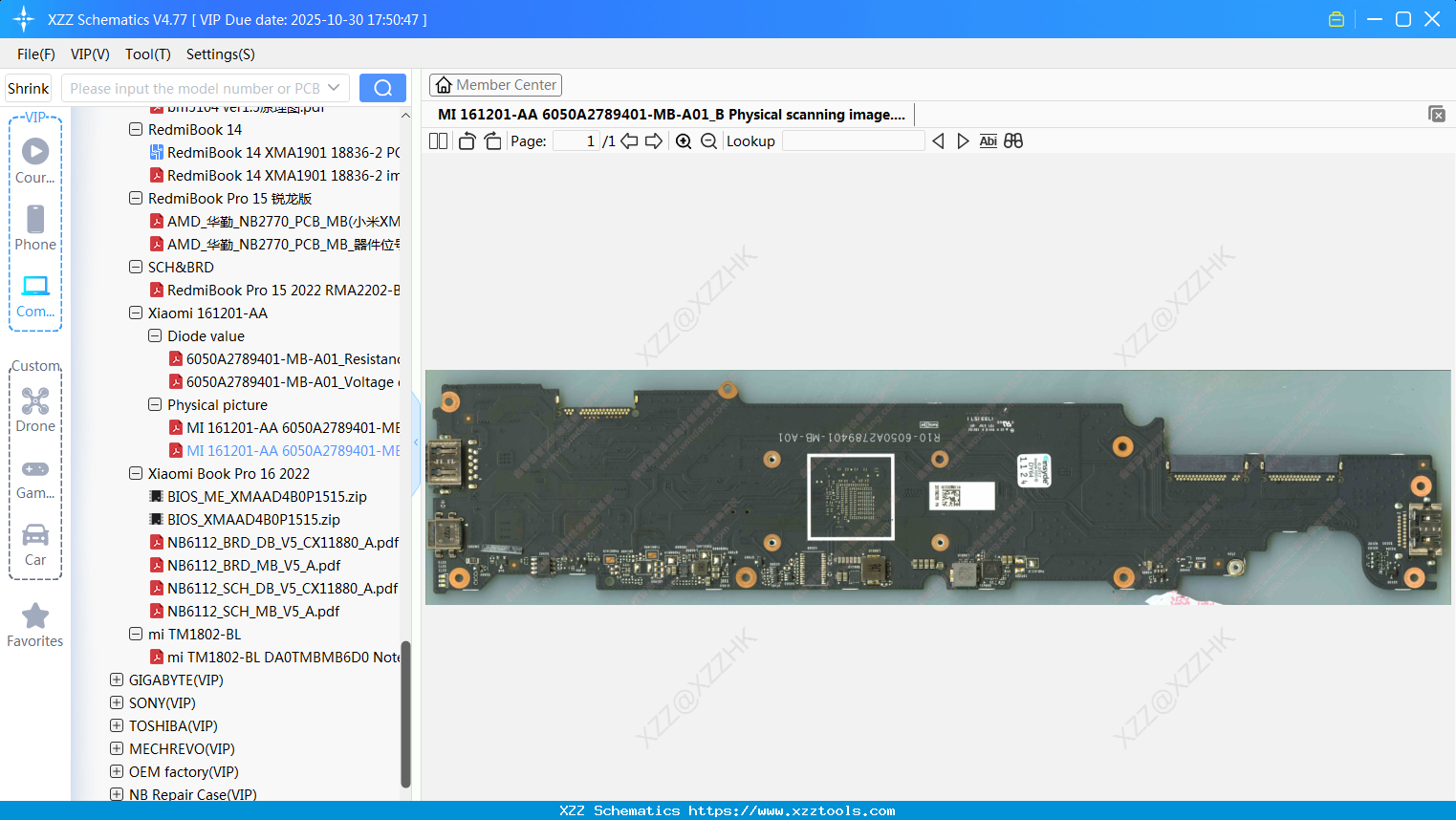Zoom out of the board image
This screenshot has width=1456, height=820.
click(708, 141)
